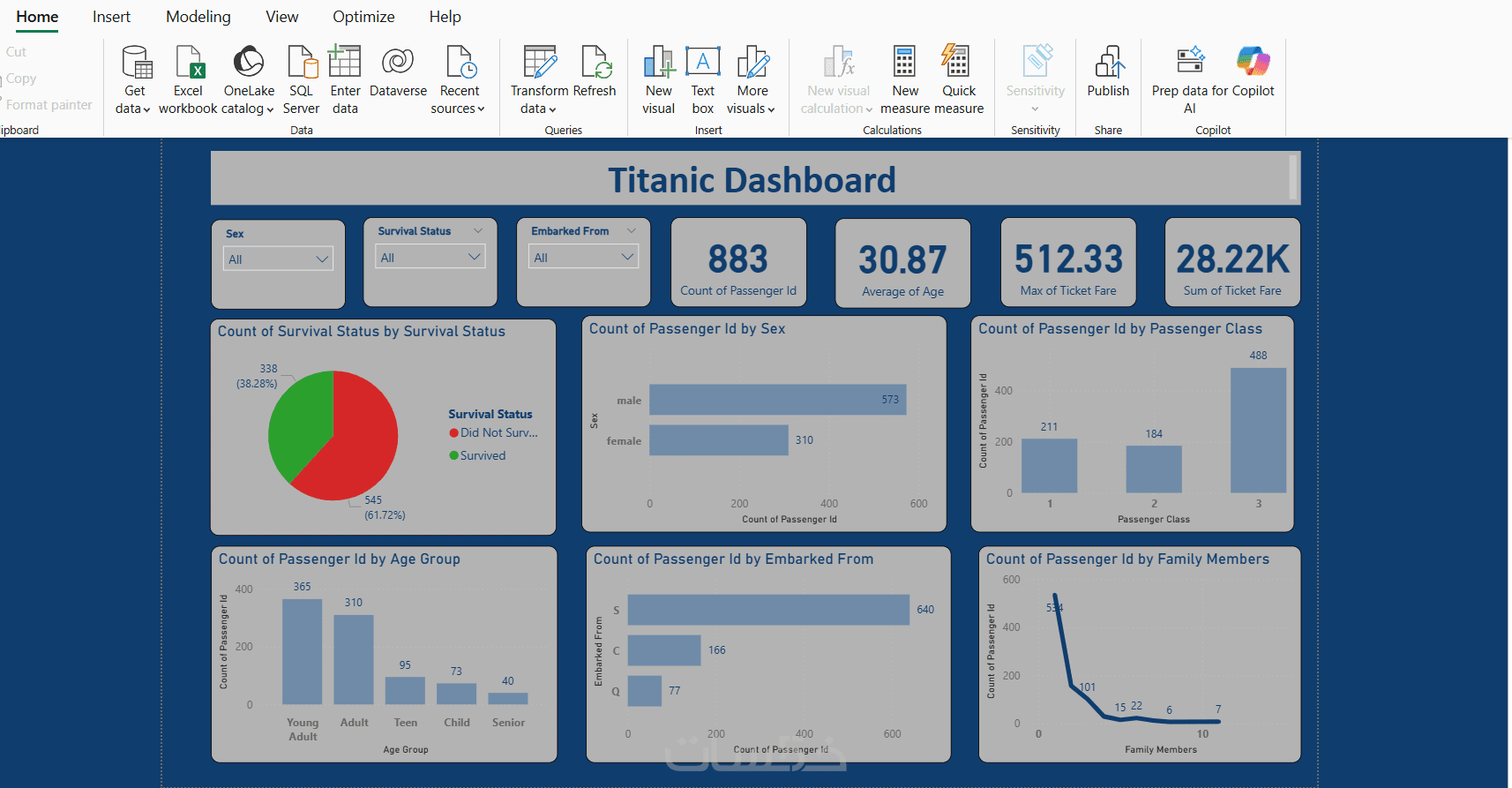1512x788 pixels.
Task: Select the Passenger Class 2 column
Action: coord(1154,469)
